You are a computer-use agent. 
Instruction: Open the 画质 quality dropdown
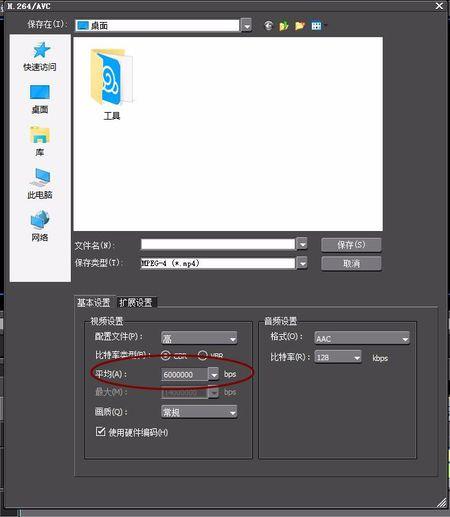coord(199,412)
